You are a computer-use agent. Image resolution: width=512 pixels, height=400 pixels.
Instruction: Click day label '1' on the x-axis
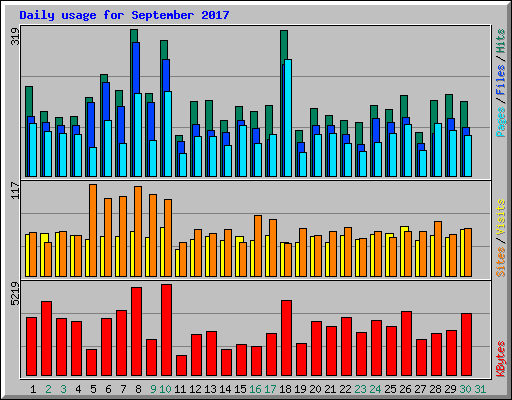(33, 389)
